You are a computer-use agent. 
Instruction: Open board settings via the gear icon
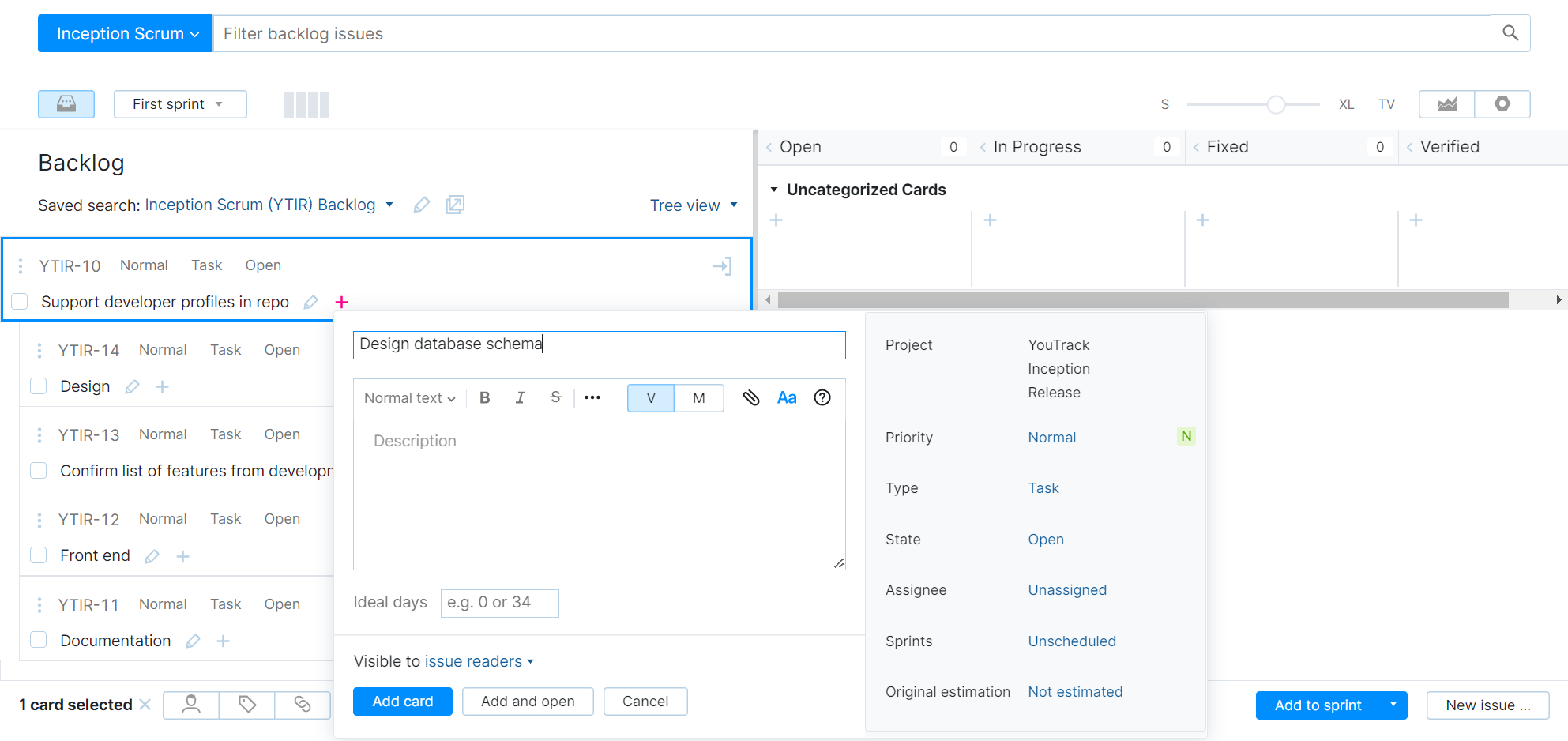(1502, 103)
